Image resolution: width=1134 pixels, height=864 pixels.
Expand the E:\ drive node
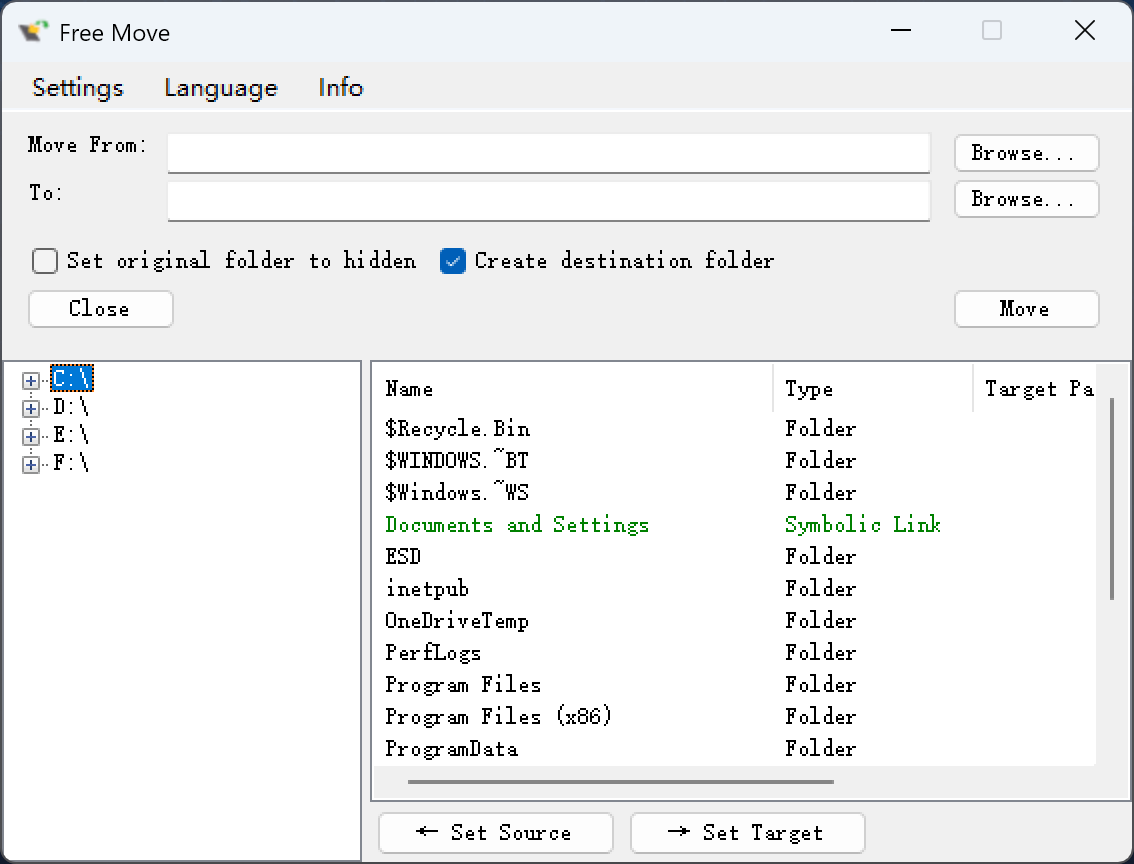(31, 436)
